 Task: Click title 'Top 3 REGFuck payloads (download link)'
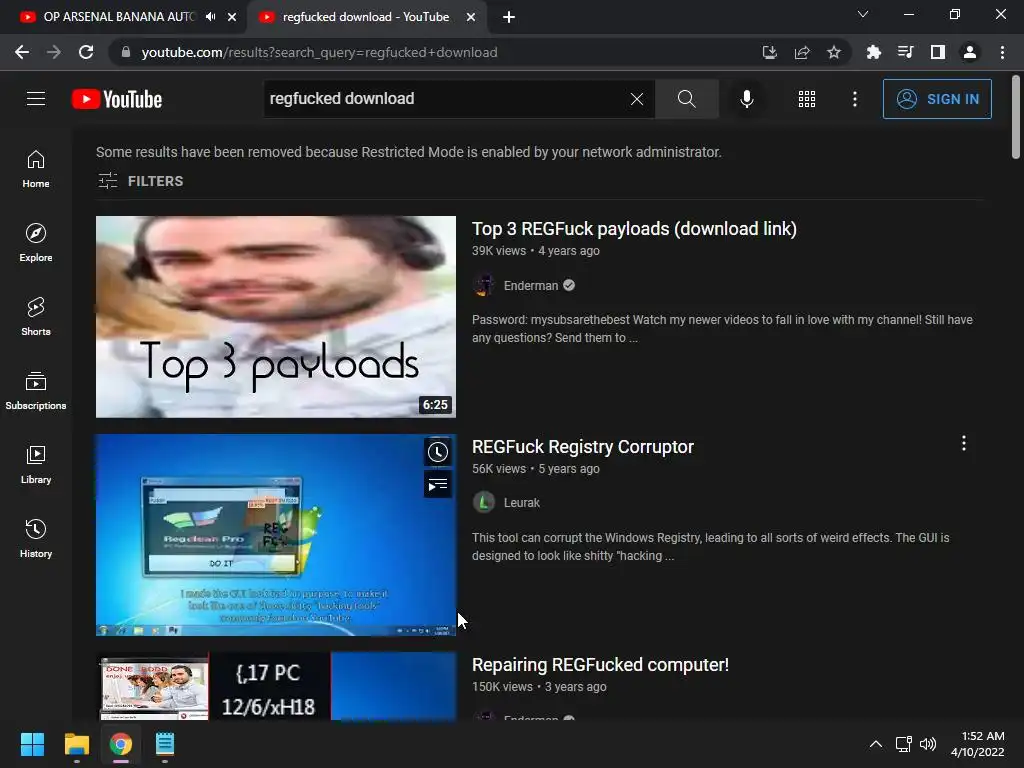pos(634,229)
